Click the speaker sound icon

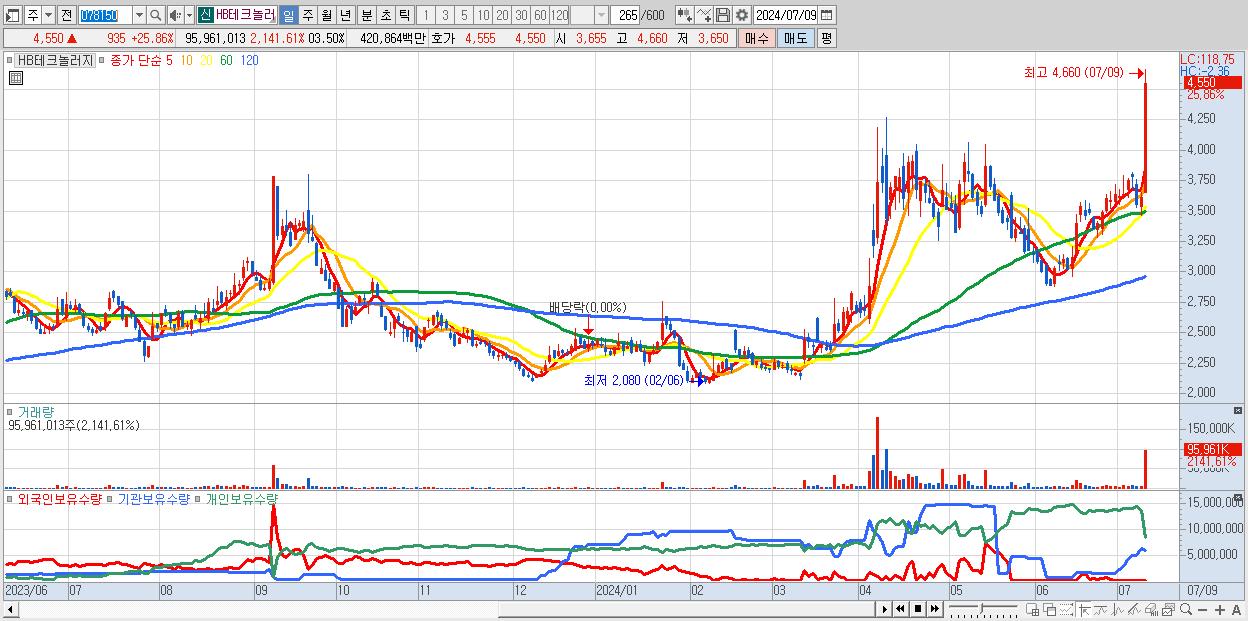[x=175, y=15]
